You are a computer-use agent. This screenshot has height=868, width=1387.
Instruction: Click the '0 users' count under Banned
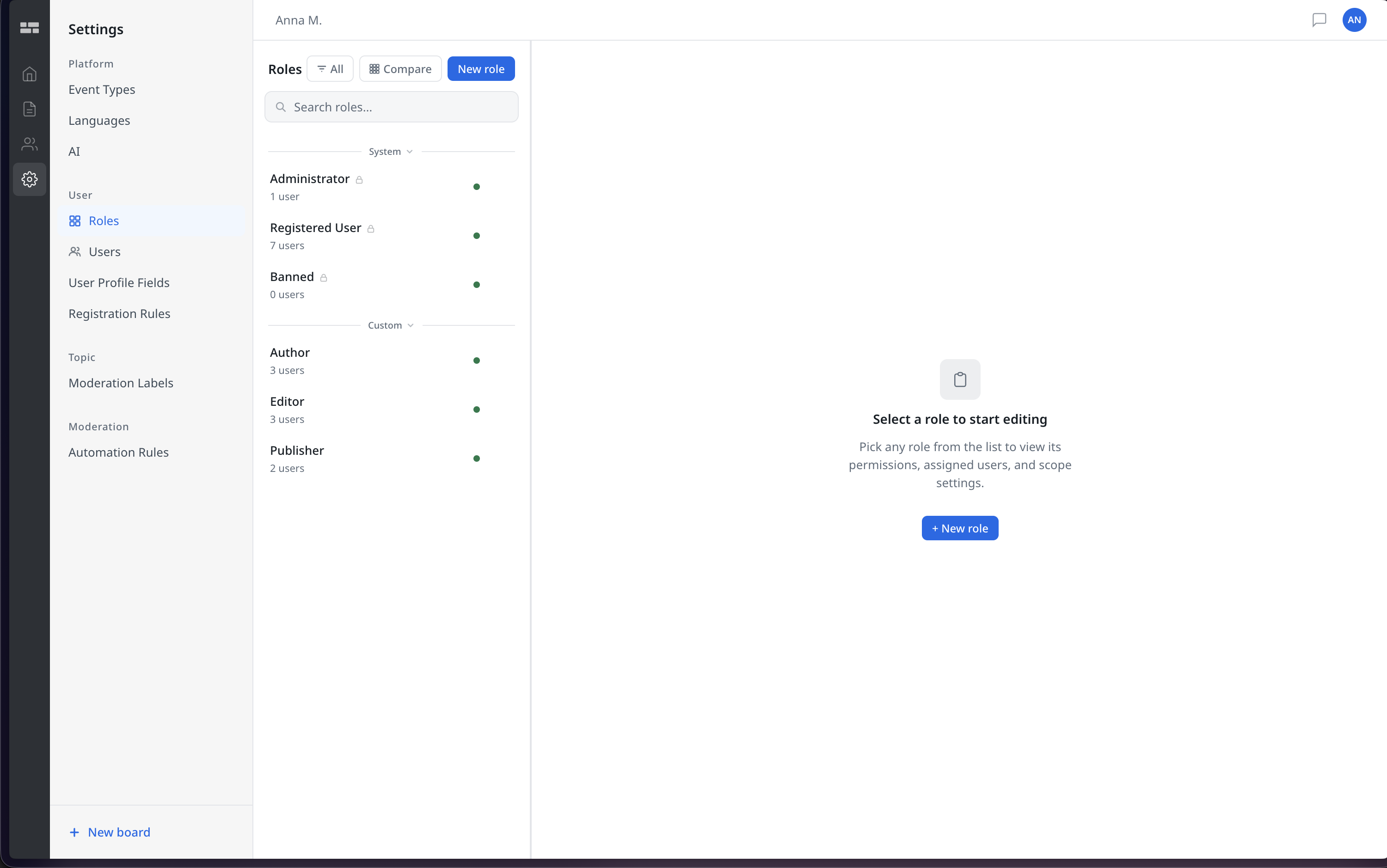pyautogui.click(x=287, y=294)
